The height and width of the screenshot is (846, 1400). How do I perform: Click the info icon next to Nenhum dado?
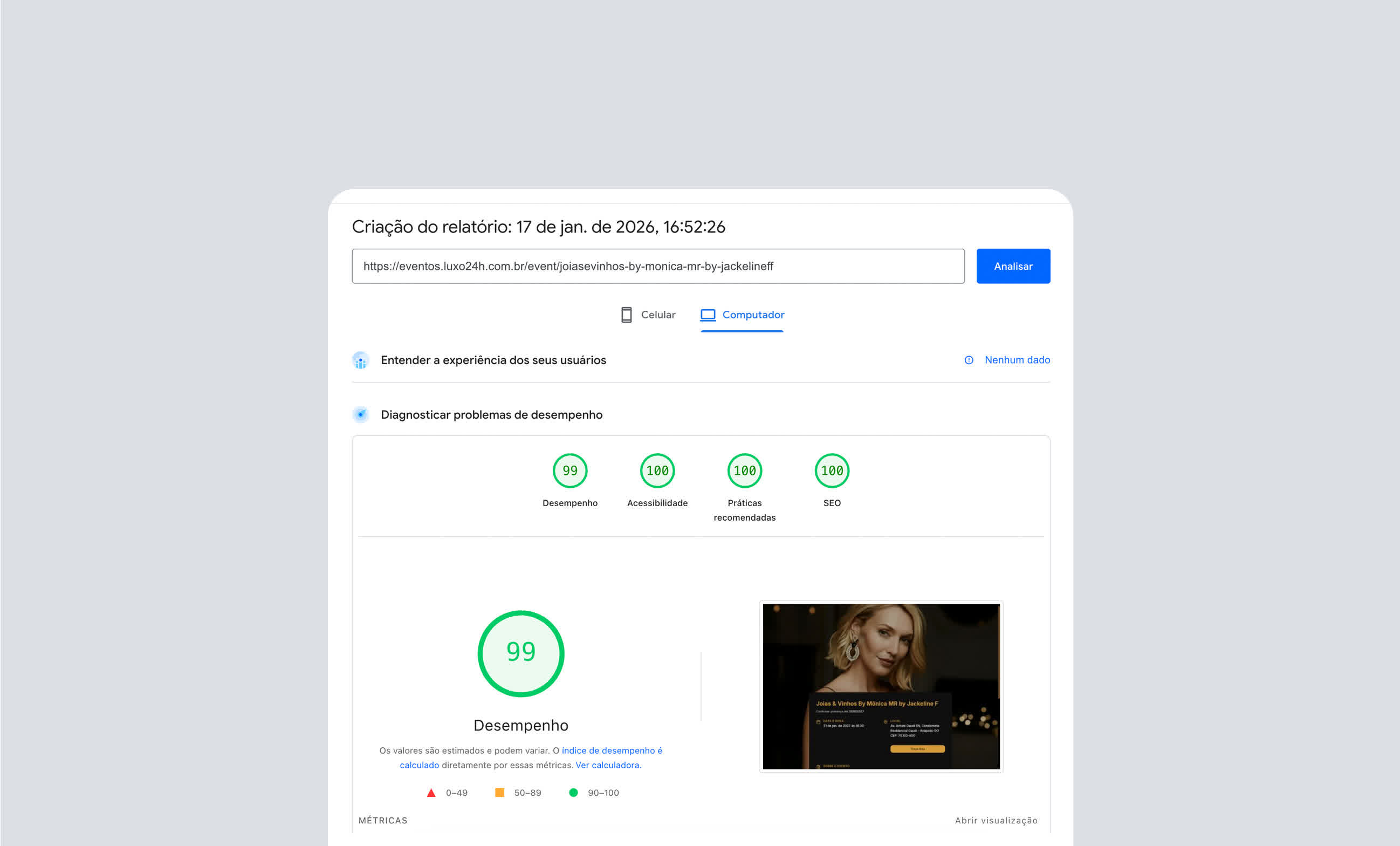click(x=969, y=360)
